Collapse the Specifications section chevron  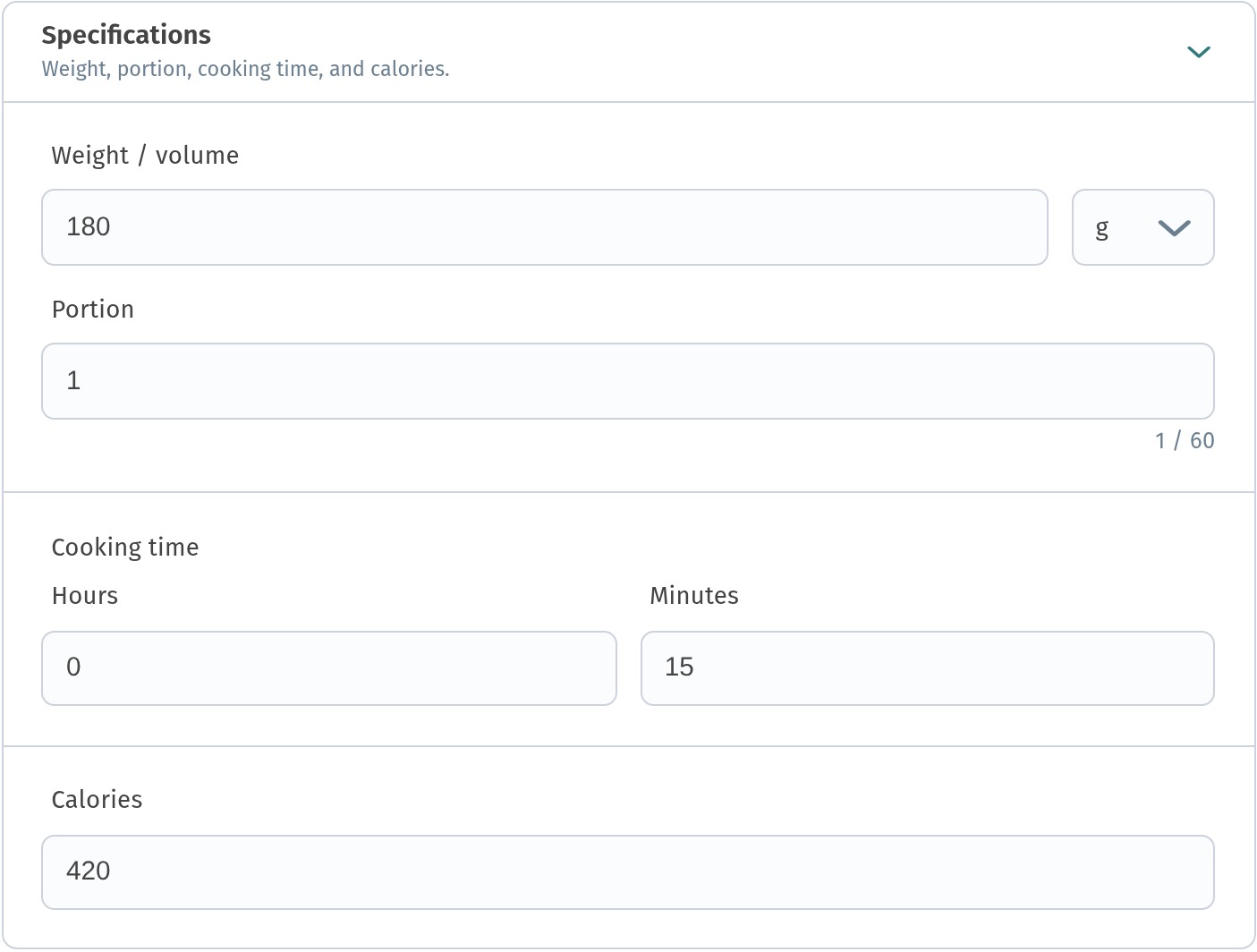click(1198, 52)
